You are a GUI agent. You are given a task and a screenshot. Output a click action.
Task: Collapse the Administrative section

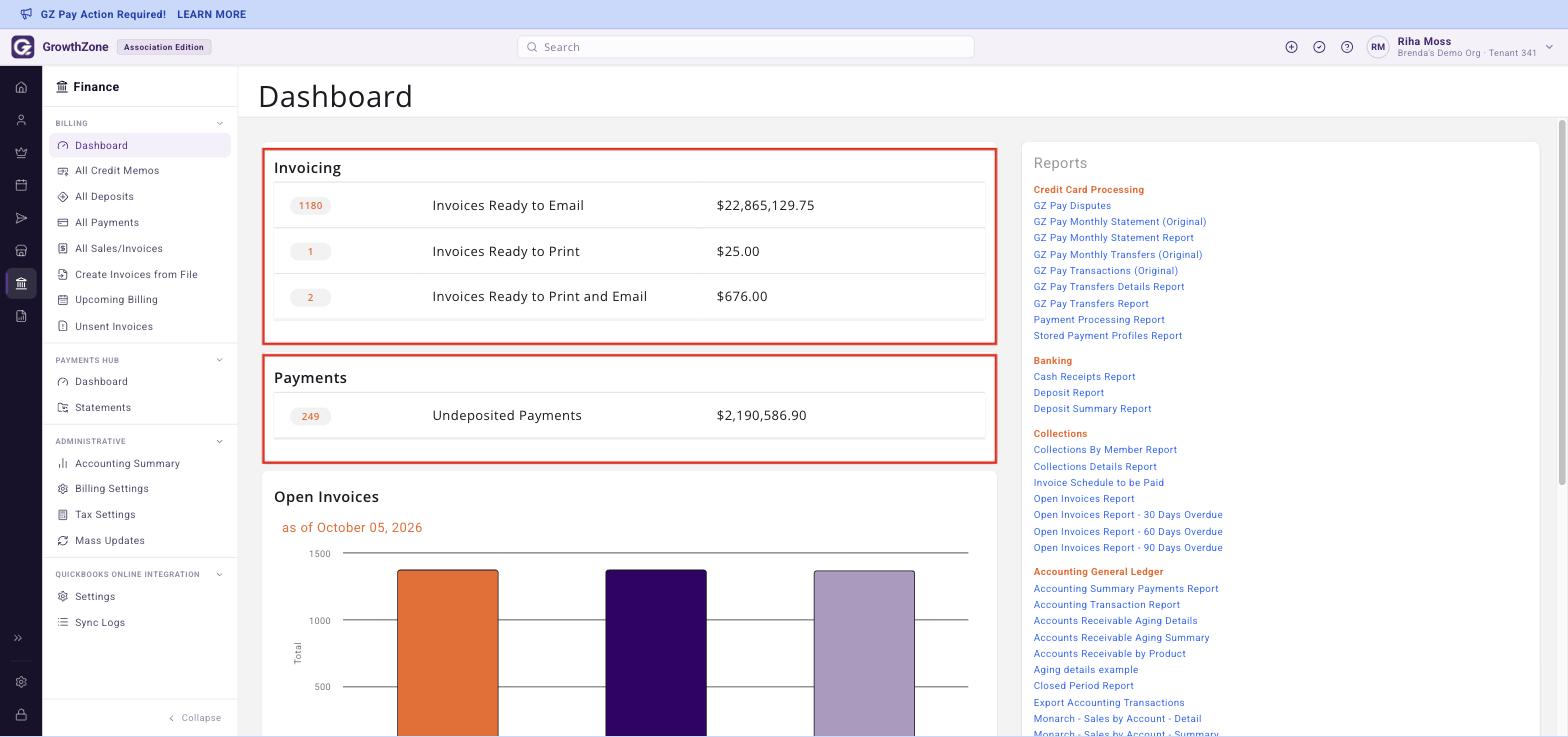point(220,442)
